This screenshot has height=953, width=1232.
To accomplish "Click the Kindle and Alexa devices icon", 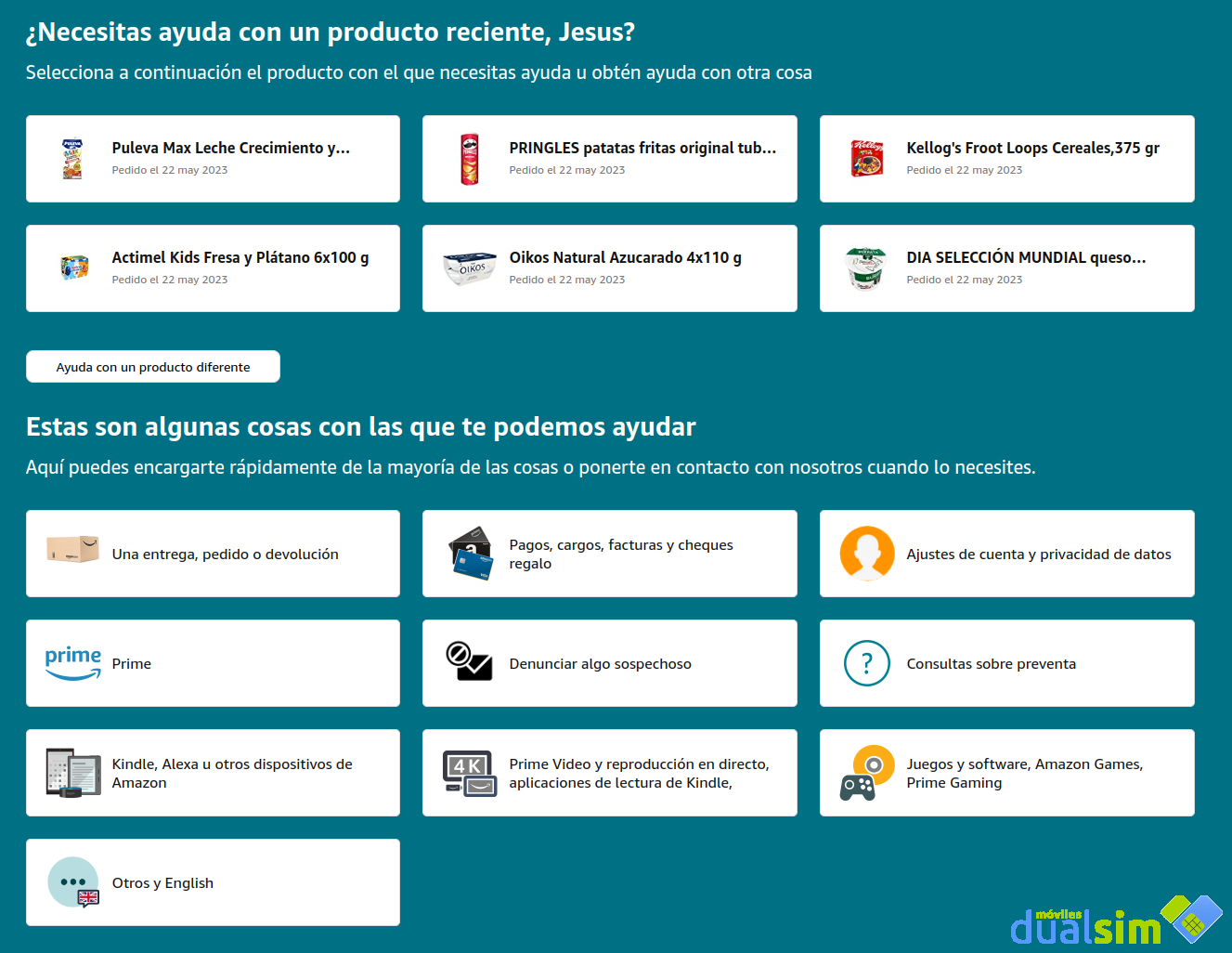I will 72,770.
